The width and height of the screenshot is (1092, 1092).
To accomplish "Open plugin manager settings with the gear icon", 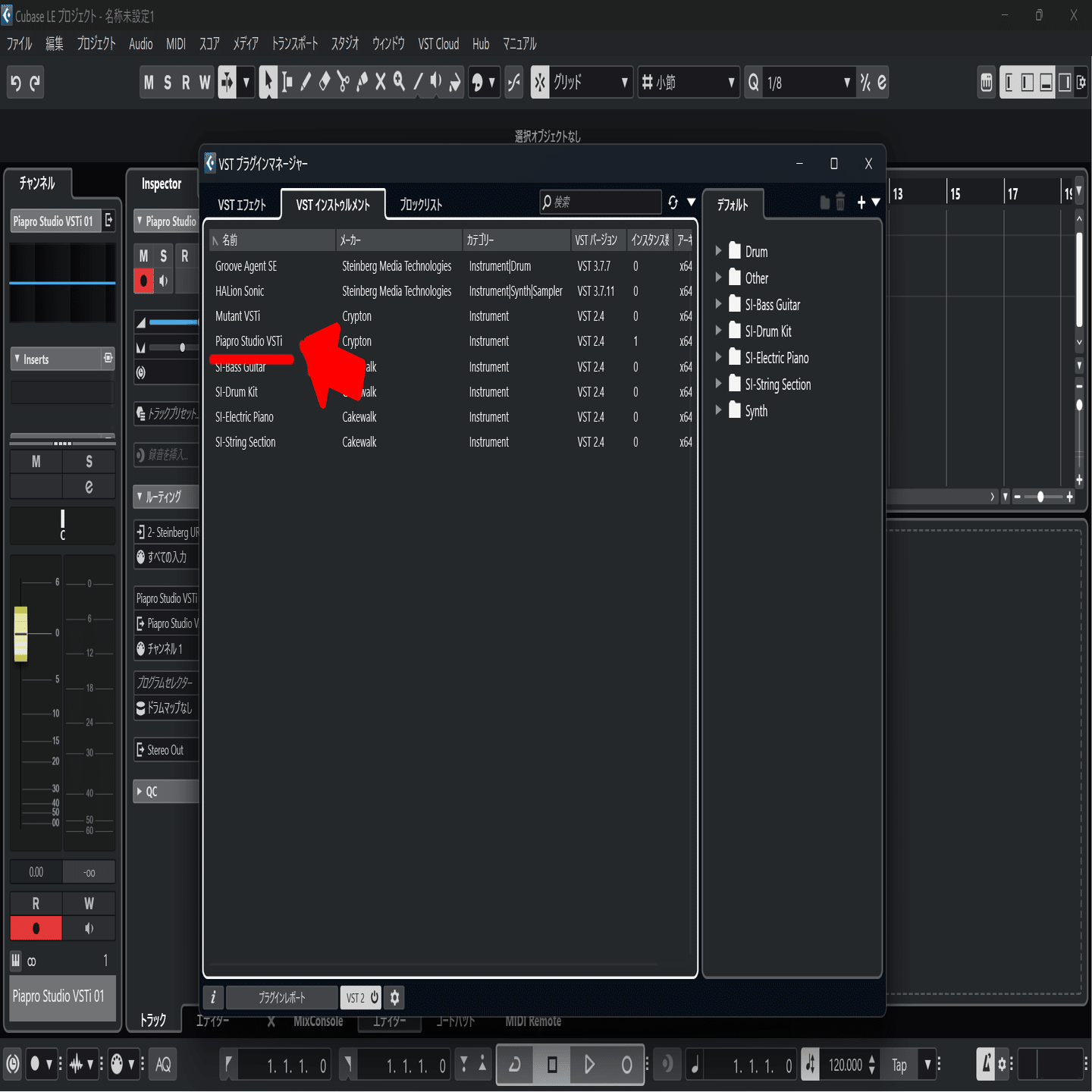I will (394, 997).
